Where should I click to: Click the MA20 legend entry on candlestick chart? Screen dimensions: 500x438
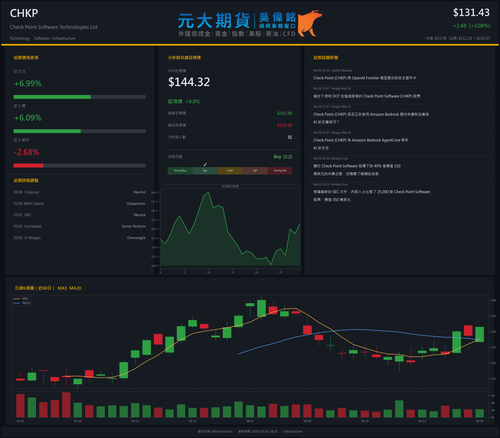point(22,303)
